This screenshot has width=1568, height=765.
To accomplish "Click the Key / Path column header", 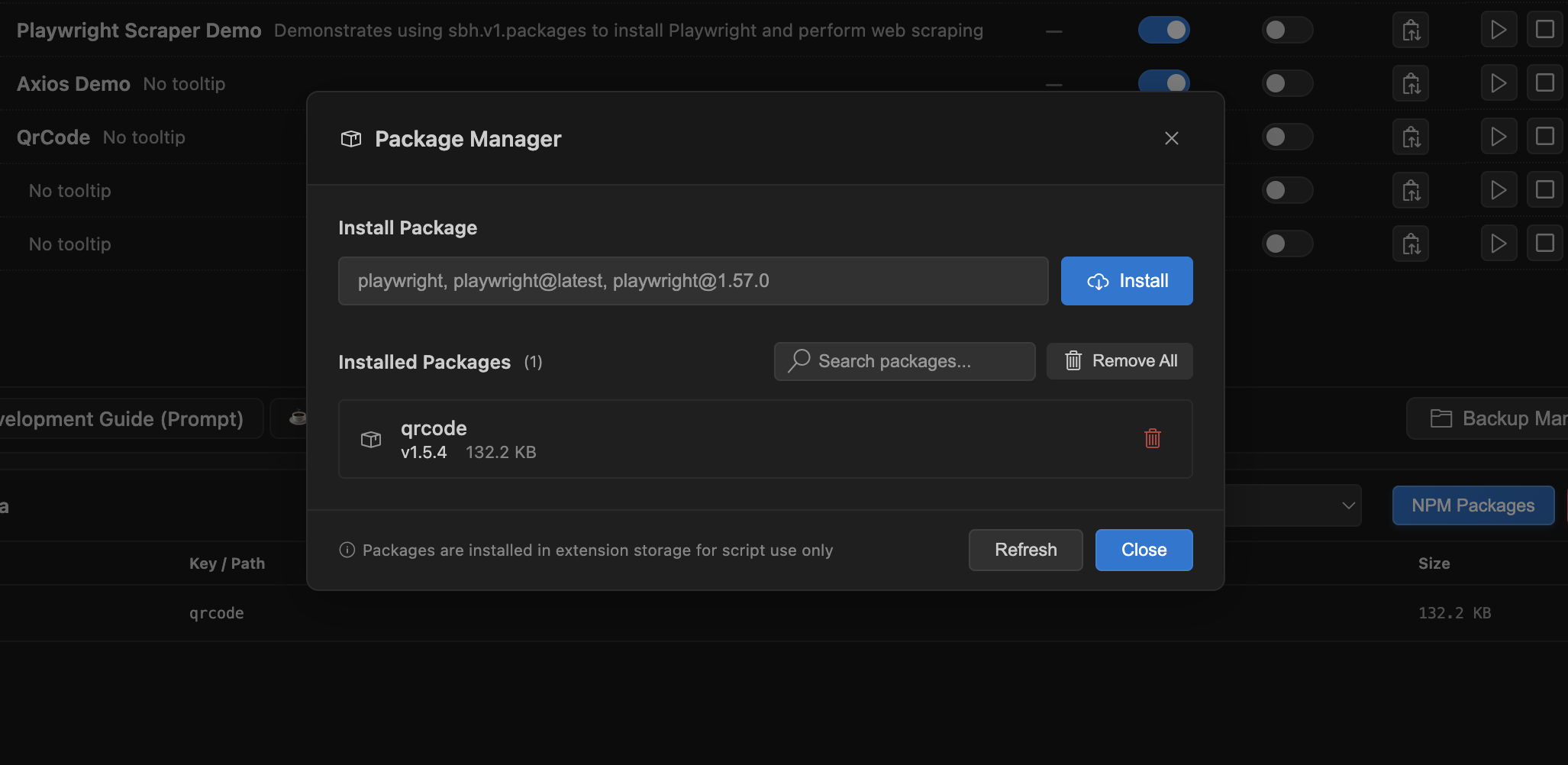I will 227,563.
